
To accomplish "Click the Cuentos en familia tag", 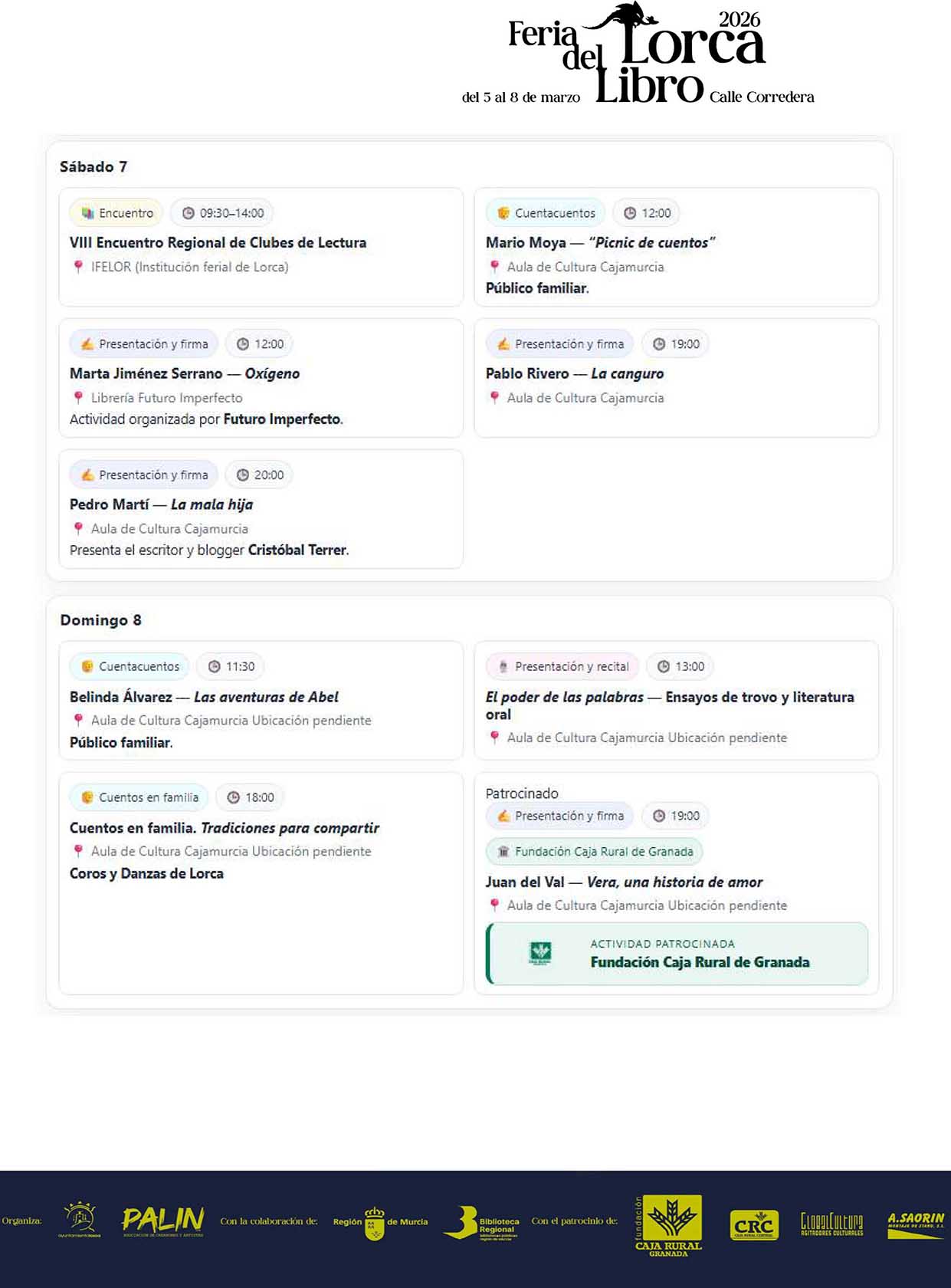I will [x=139, y=797].
